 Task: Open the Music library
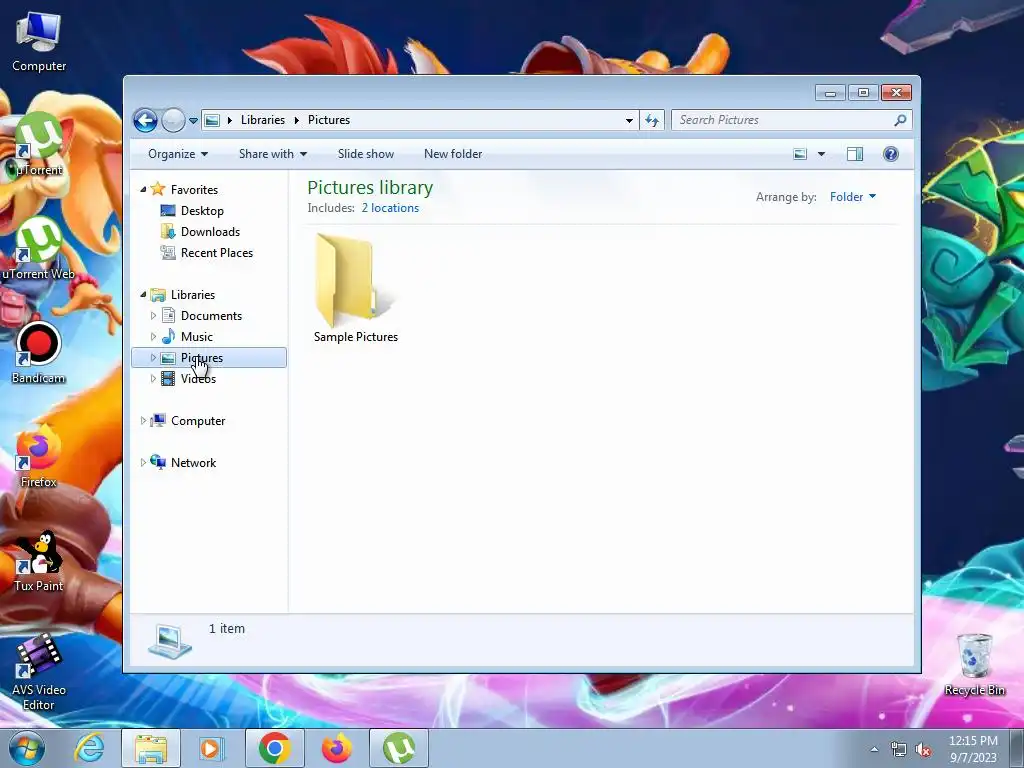pyautogui.click(x=197, y=337)
